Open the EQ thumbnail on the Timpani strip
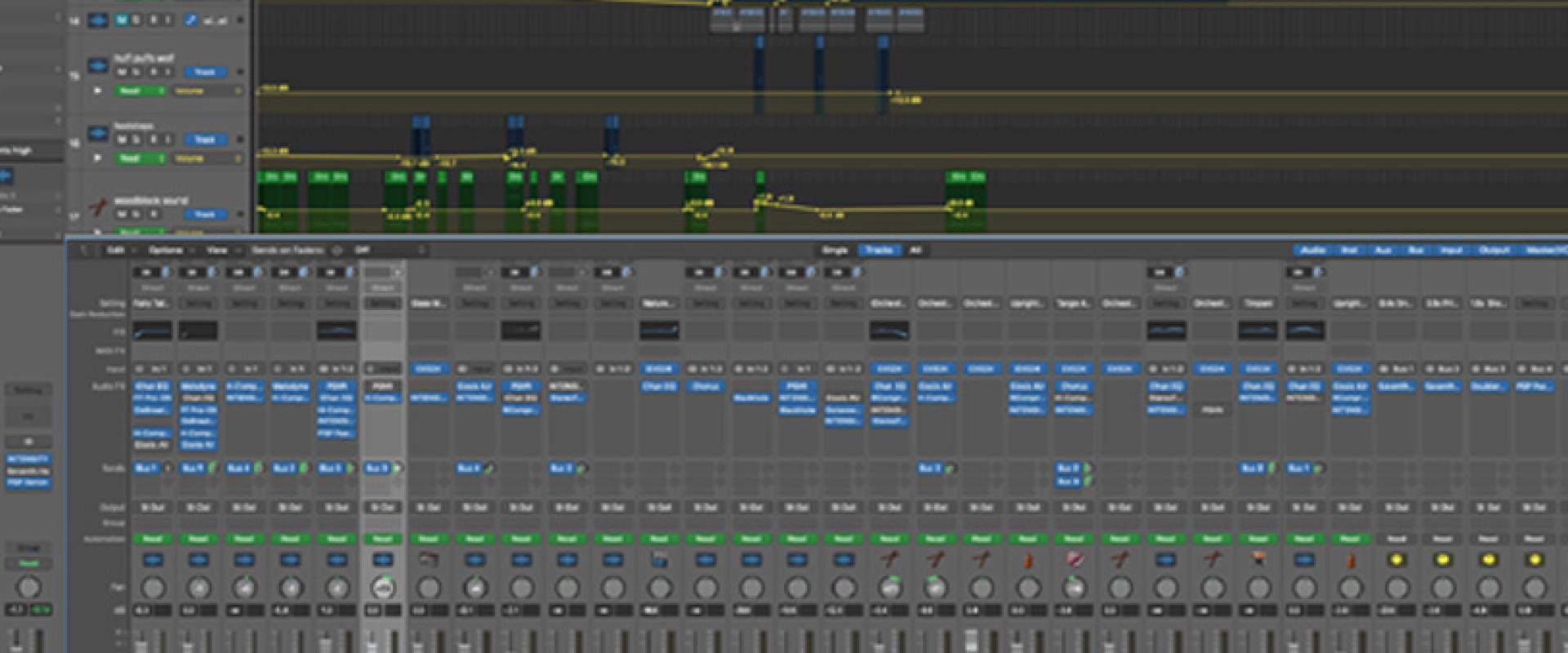The width and height of the screenshot is (1568, 653). tap(1258, 331)
